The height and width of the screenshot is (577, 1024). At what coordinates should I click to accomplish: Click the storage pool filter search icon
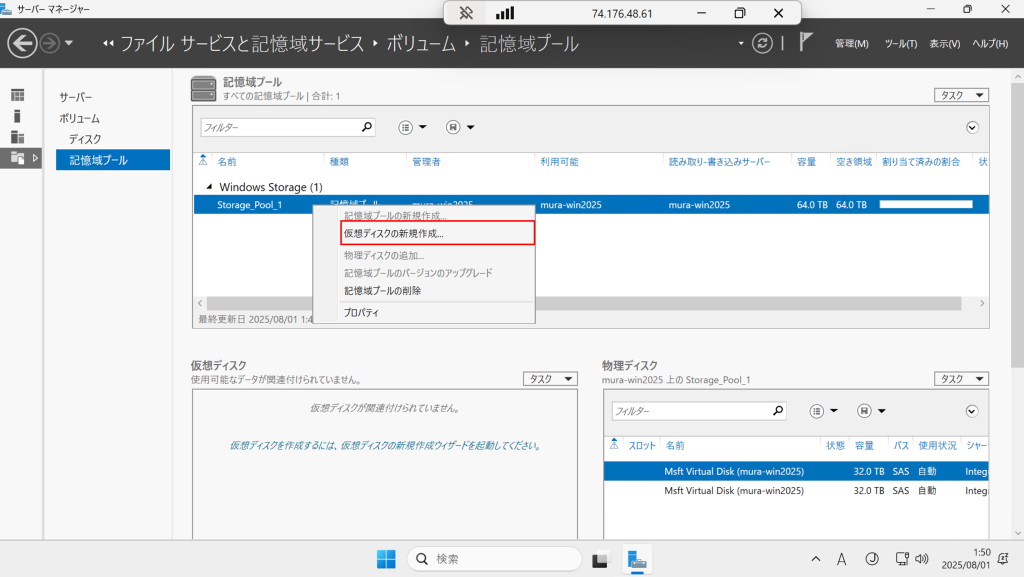[x=367, y=127]
